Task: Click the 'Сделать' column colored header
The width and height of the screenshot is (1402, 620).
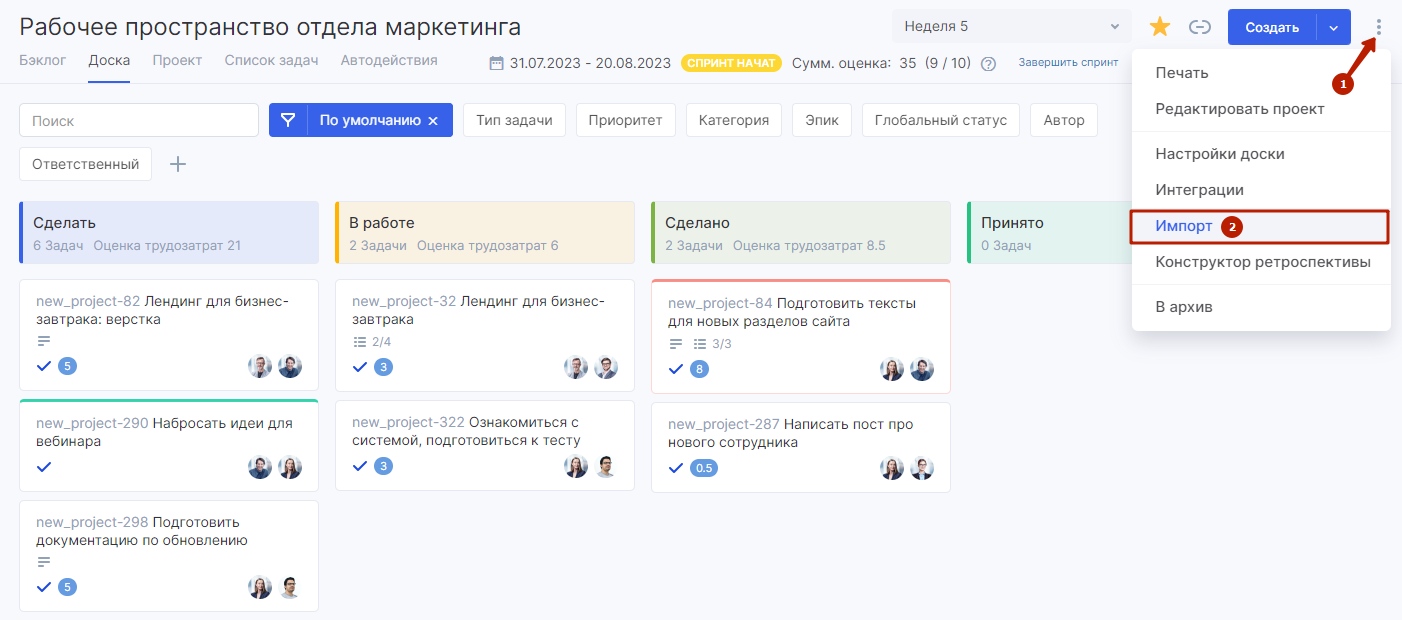Action: coord(169,232)
